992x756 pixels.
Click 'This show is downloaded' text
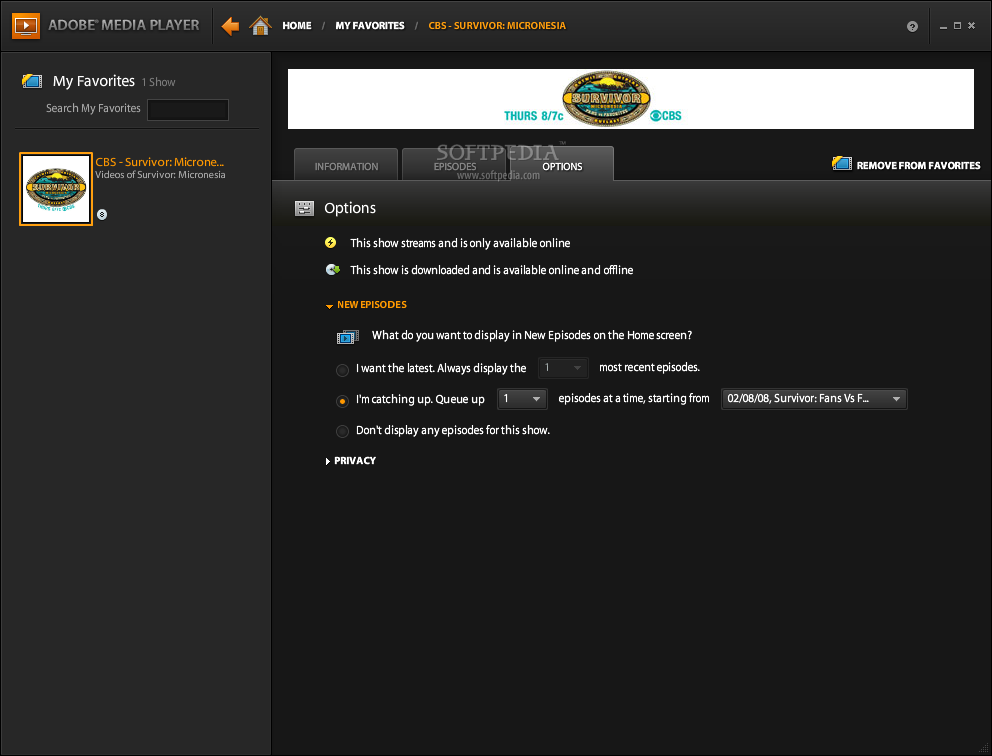coord(492,270)
